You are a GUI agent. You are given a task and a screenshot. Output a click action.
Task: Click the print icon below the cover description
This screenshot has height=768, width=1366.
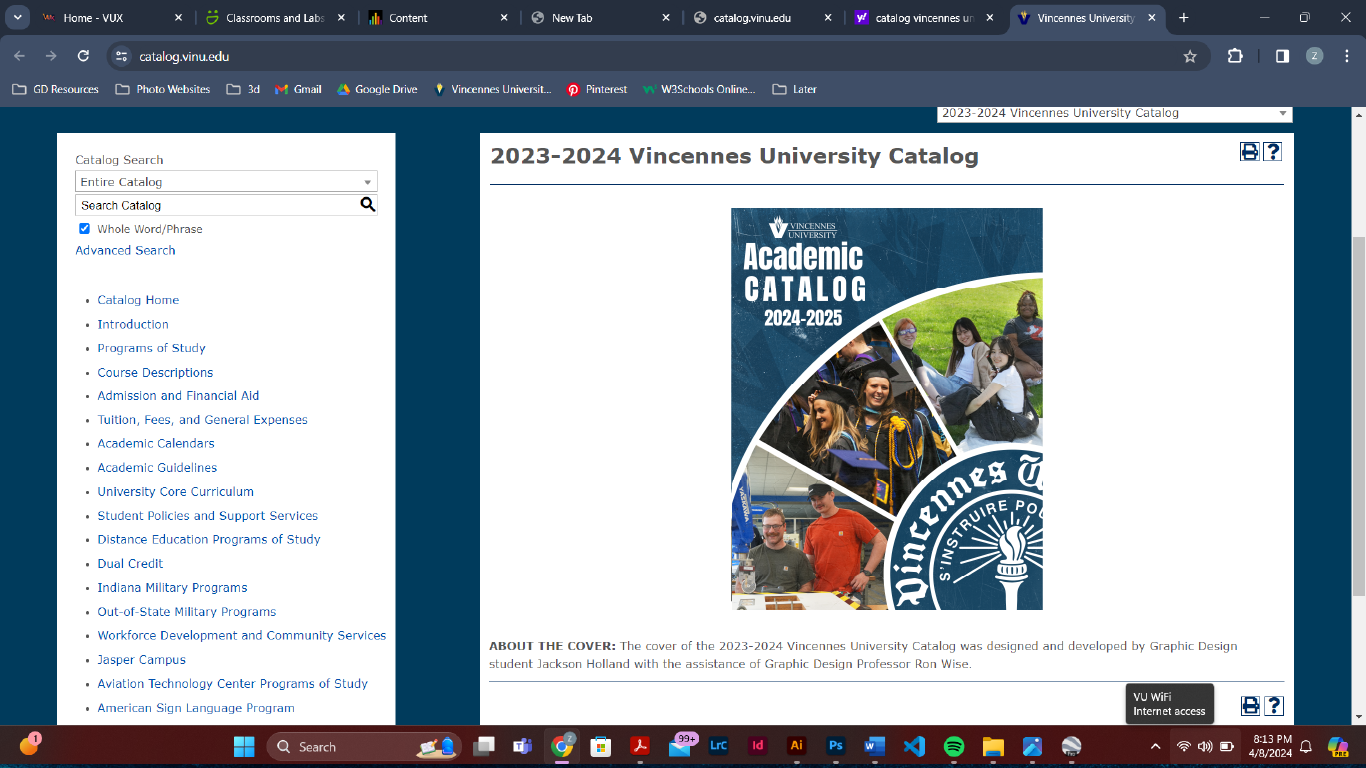click(1250, 706)
